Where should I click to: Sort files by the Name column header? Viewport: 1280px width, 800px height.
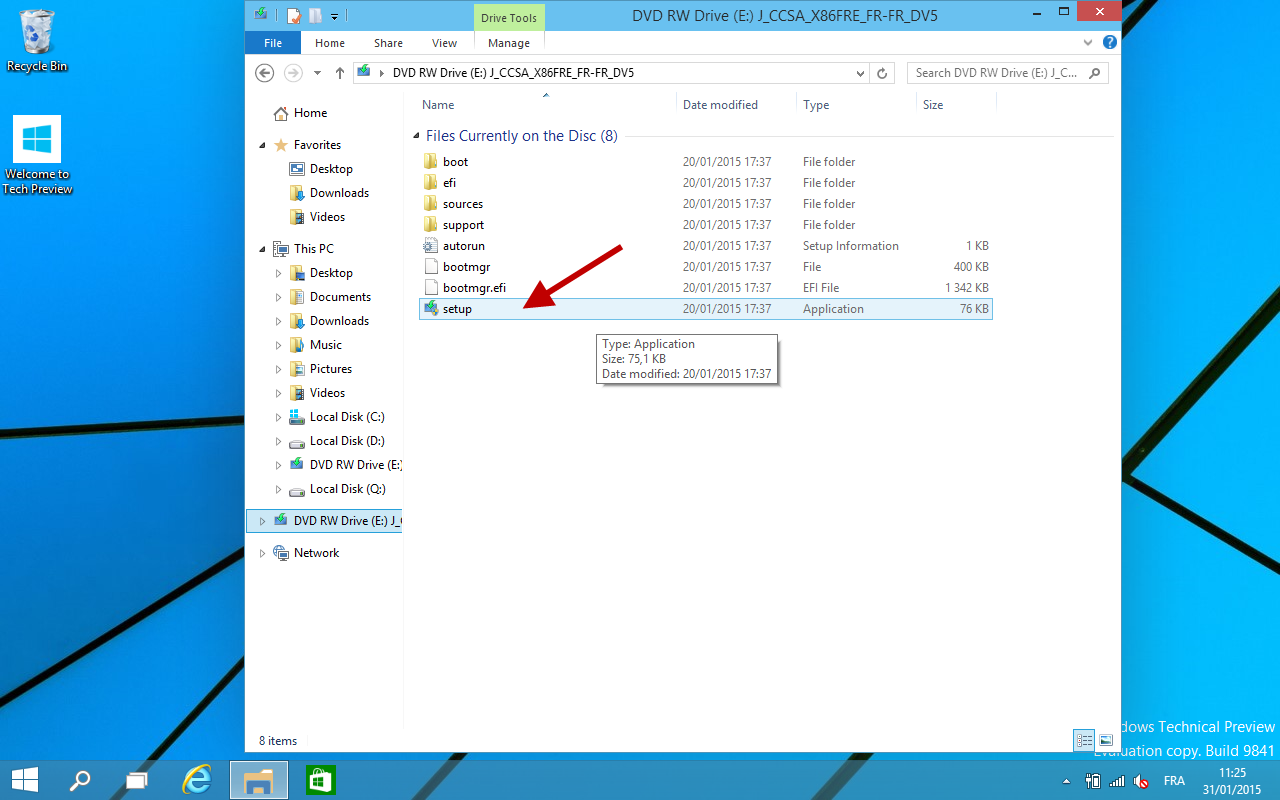tap(438, 105)
